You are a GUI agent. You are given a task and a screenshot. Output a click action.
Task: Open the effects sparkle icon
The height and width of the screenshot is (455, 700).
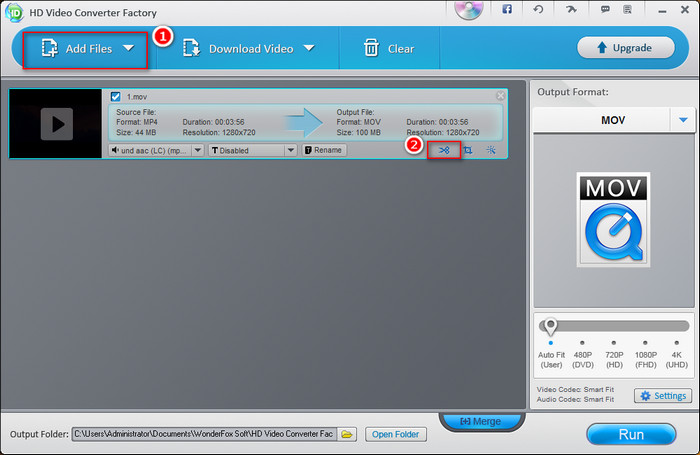pos(491,150)
